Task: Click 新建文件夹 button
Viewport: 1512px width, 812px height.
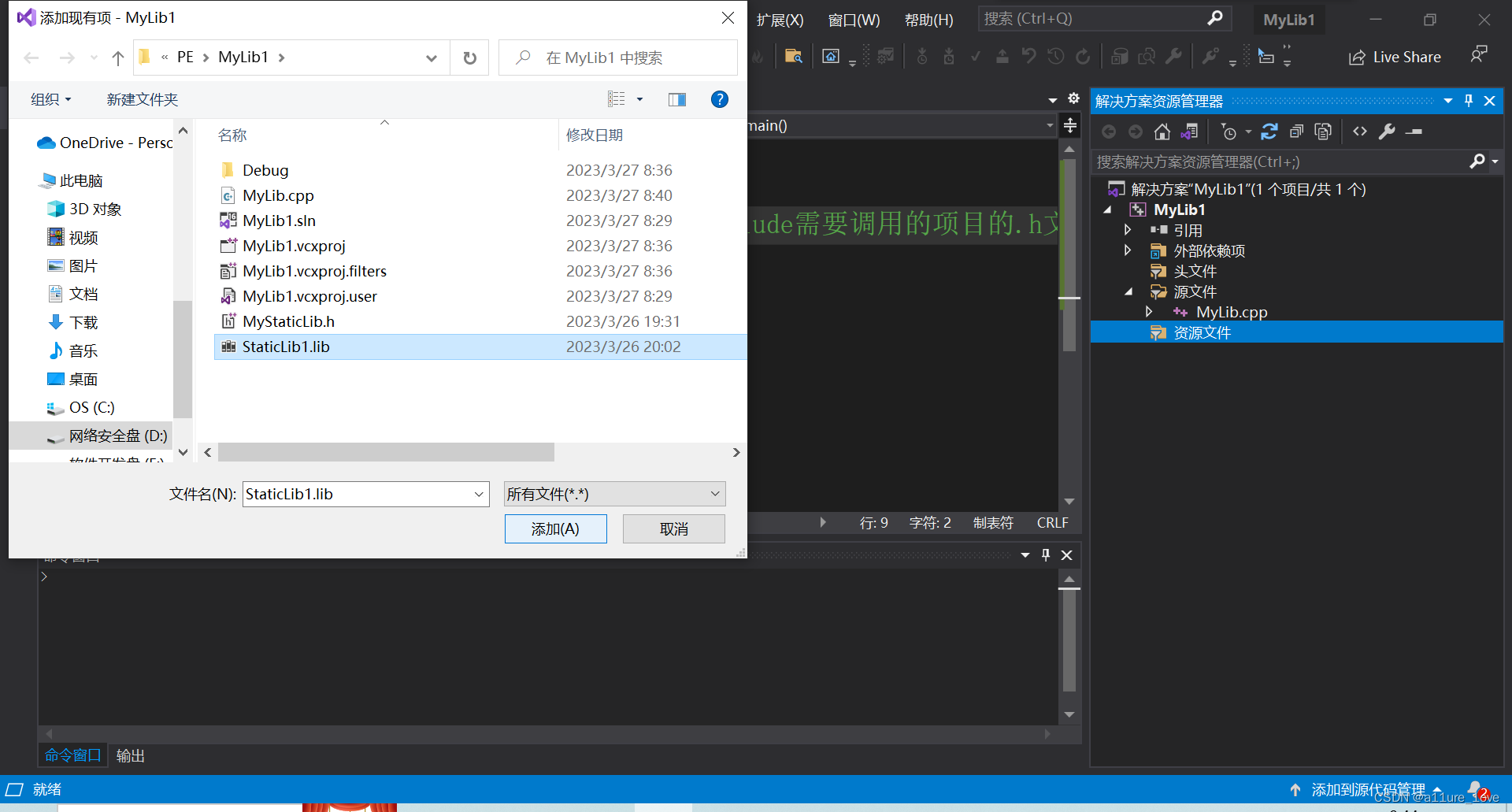Action: click(x=143, y=99)
